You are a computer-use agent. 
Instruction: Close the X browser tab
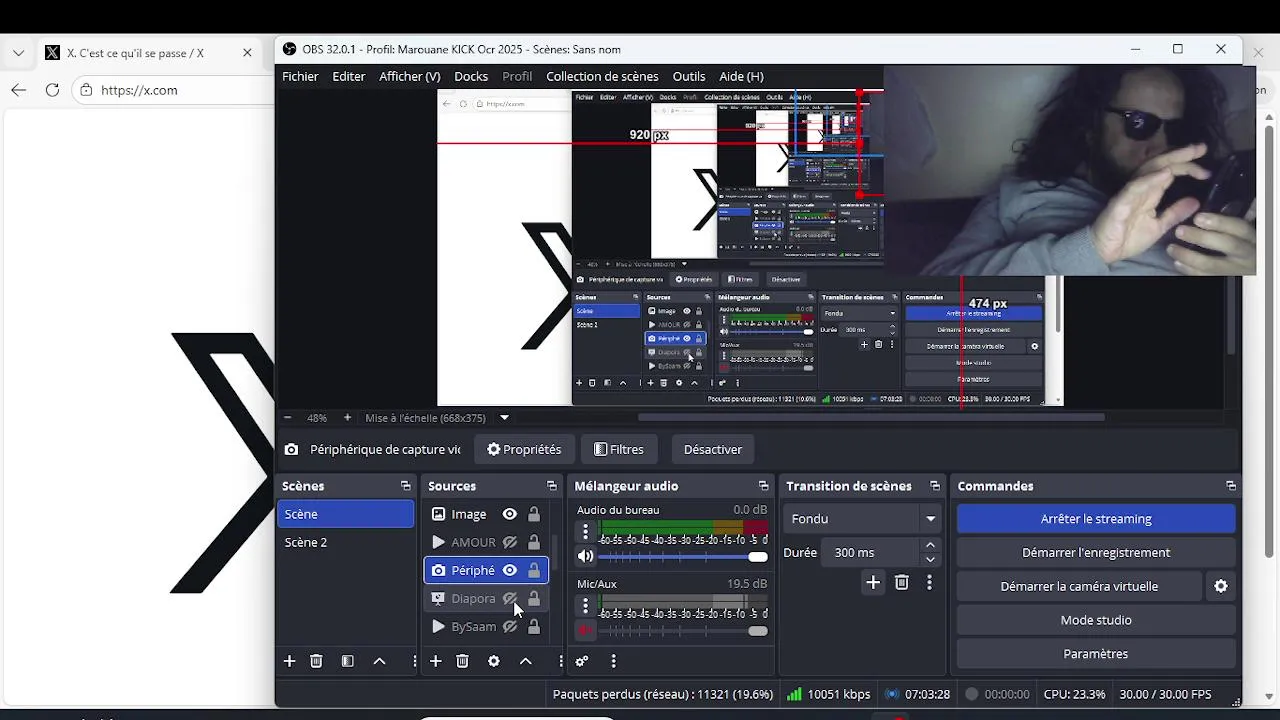coord(247,53)
